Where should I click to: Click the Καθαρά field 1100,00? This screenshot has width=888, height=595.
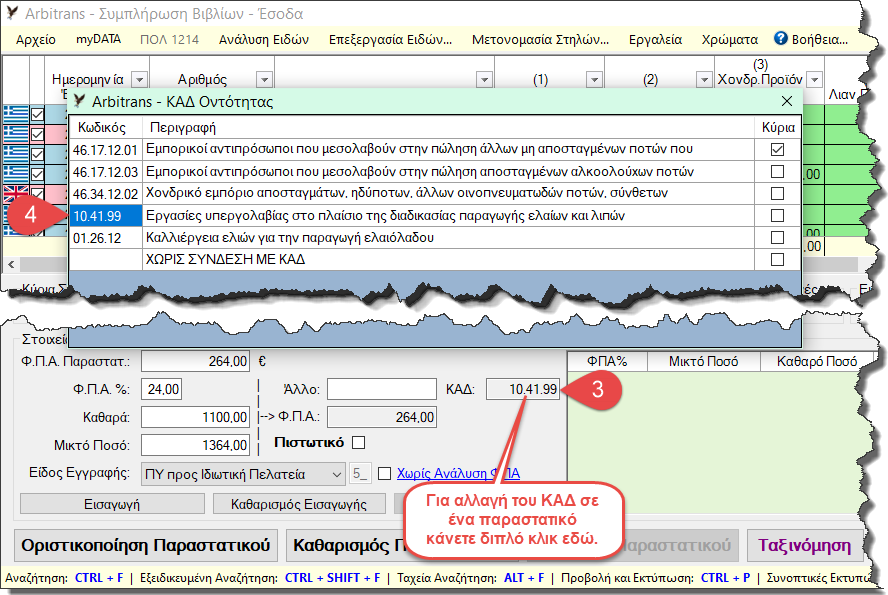coord(195,417)
